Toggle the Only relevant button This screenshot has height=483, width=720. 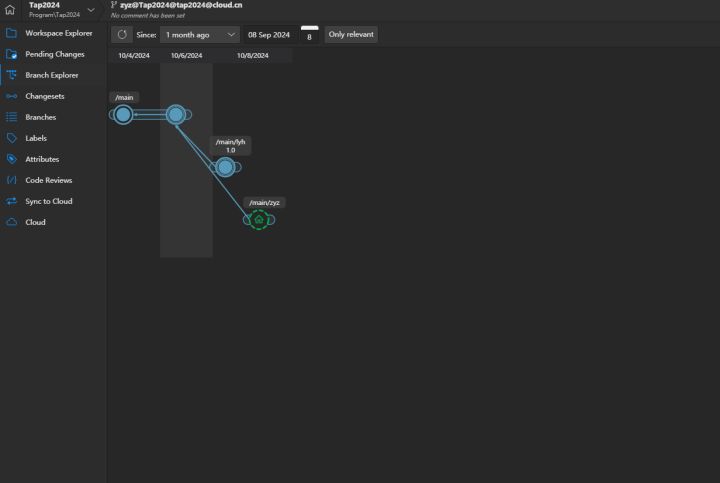[351, 34]
